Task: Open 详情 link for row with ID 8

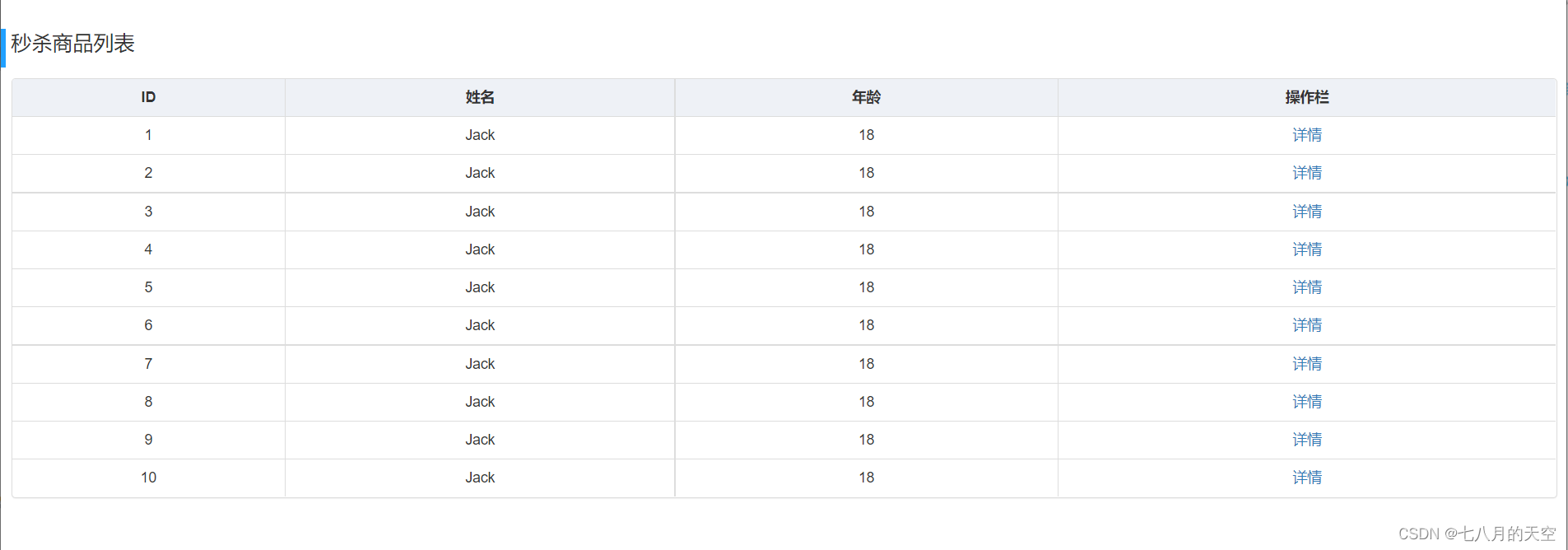Action: tap(1306, 402)
